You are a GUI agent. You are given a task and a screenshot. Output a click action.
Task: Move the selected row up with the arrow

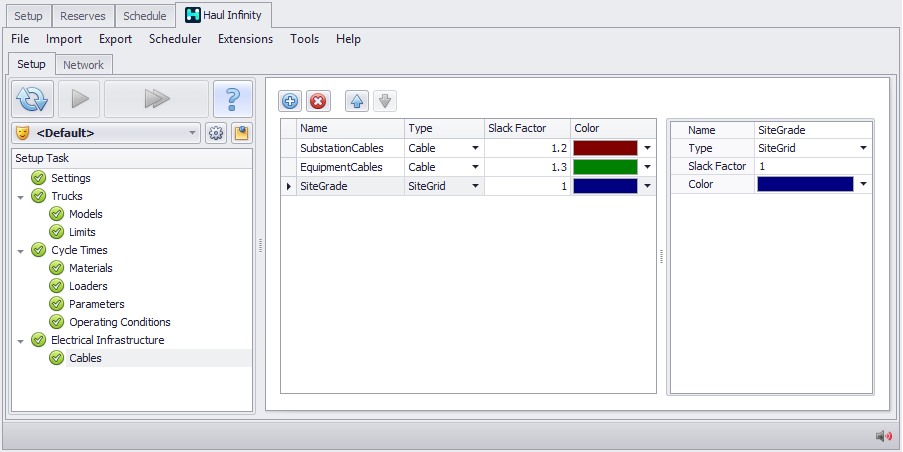click(x=356, y=101)
